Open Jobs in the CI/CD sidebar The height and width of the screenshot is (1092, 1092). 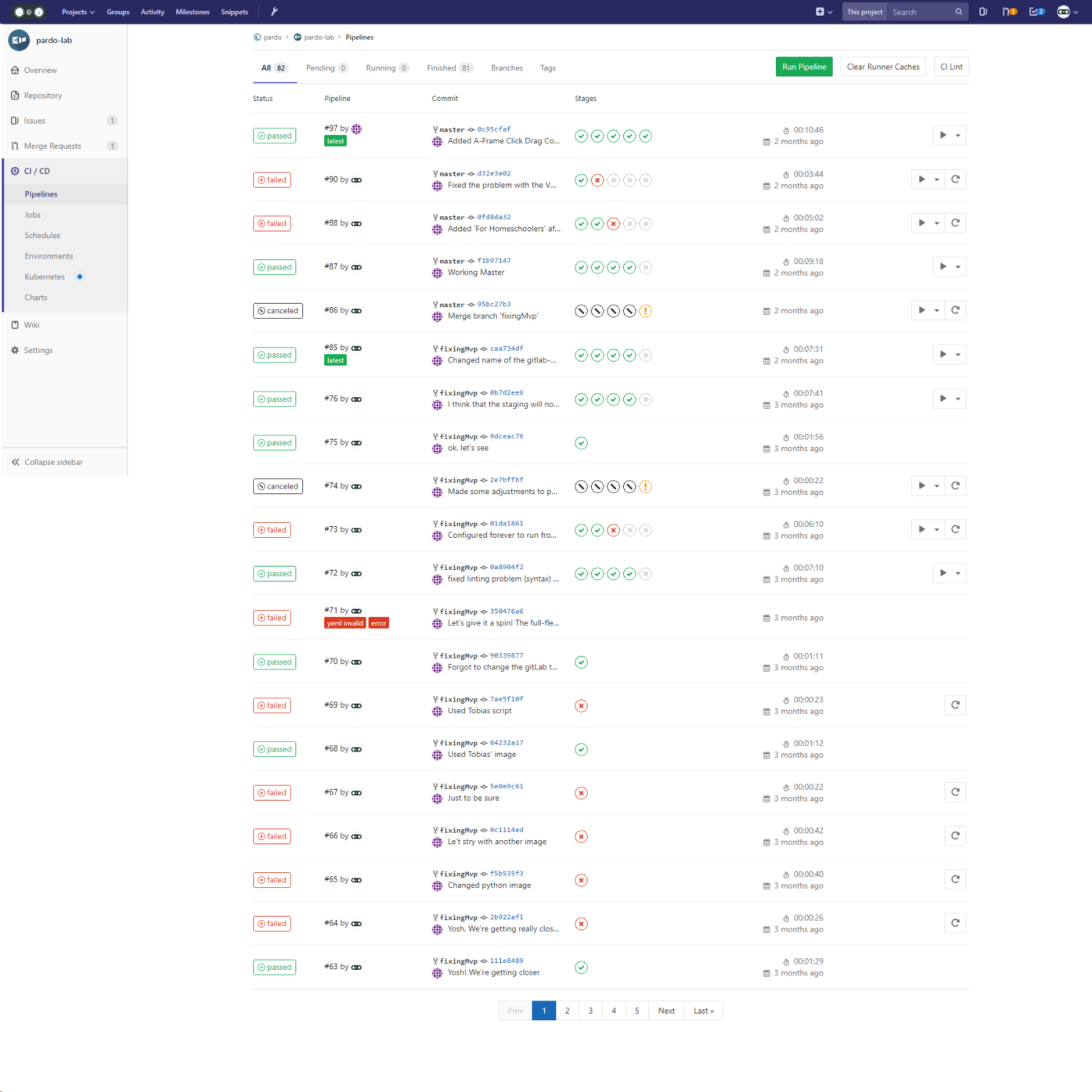(33, 215)
